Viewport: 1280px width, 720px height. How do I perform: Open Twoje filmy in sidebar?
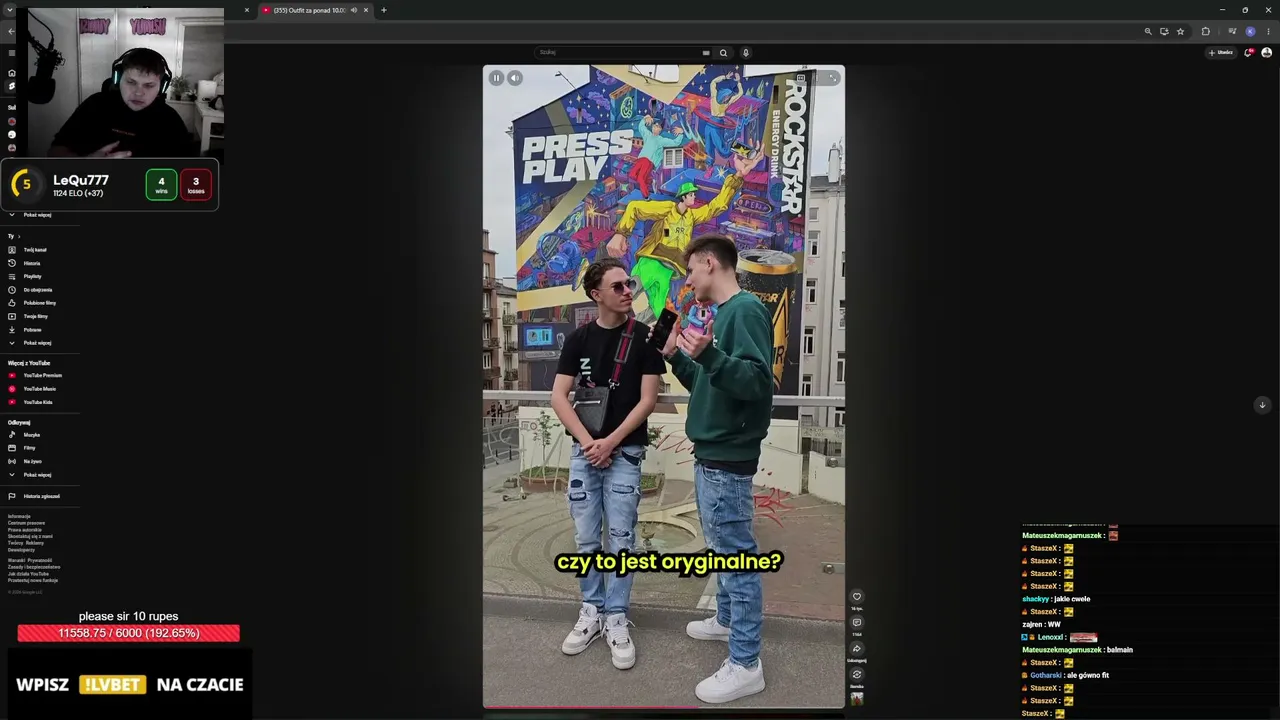[36, 316]
